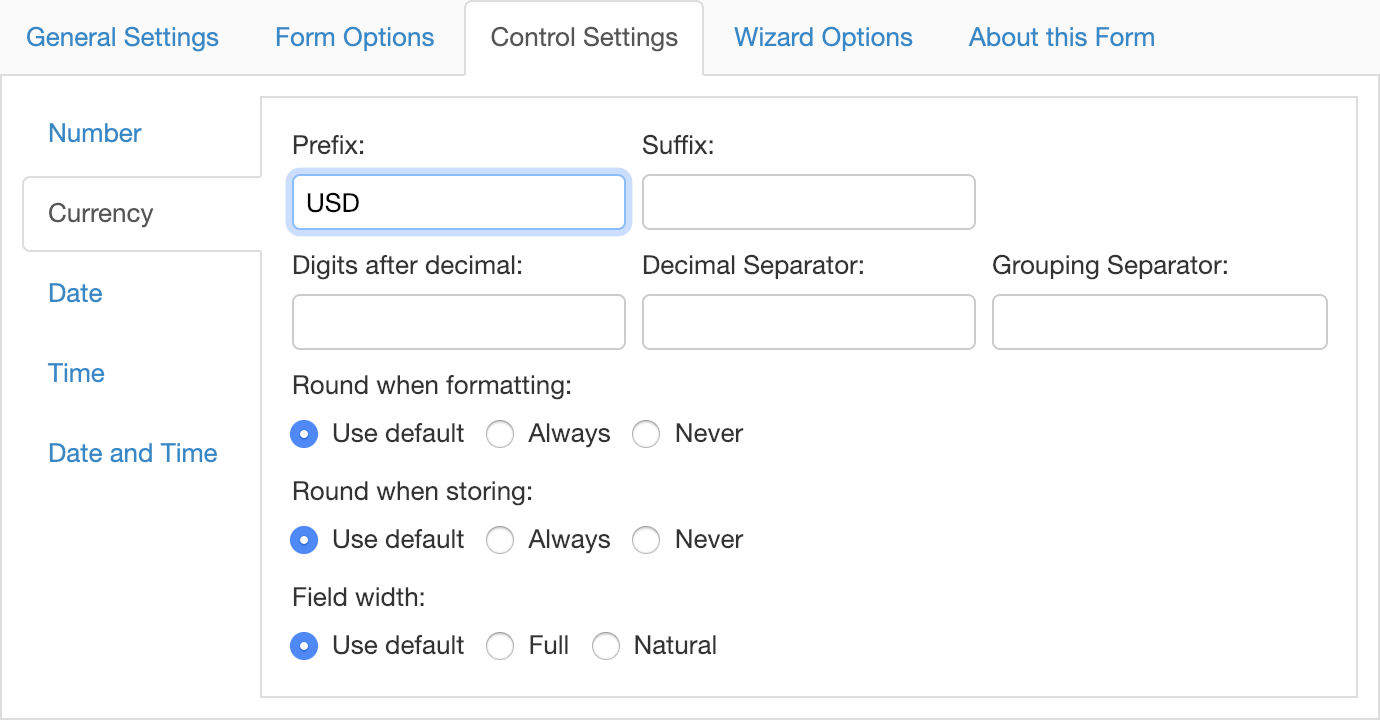Select Full field width option
Viewport: 1380px width, 720px height.
pyautogui.click(x=500, y=646)
